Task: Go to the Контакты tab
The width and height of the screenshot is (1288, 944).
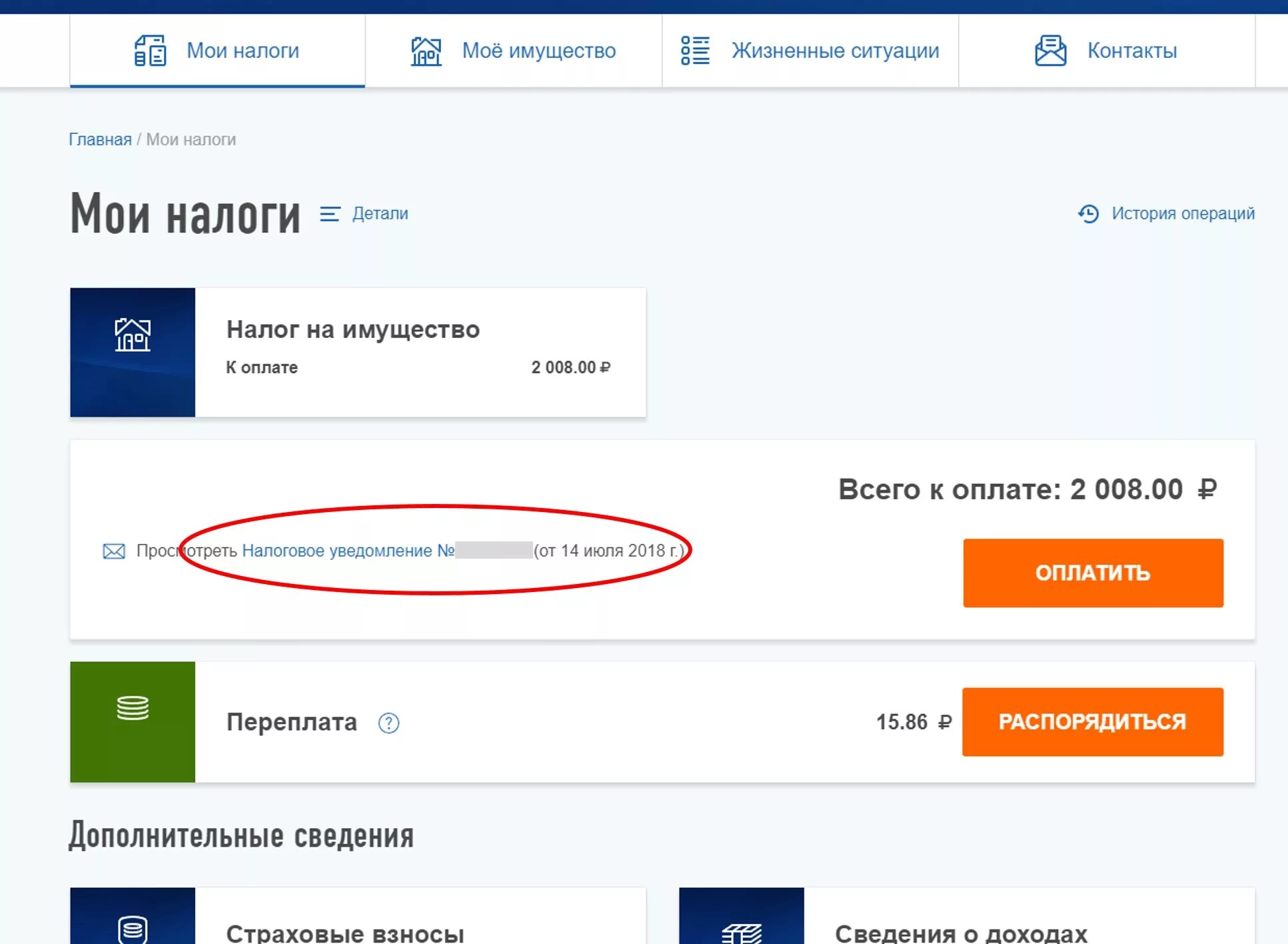Action: [x=1107, y=51]
